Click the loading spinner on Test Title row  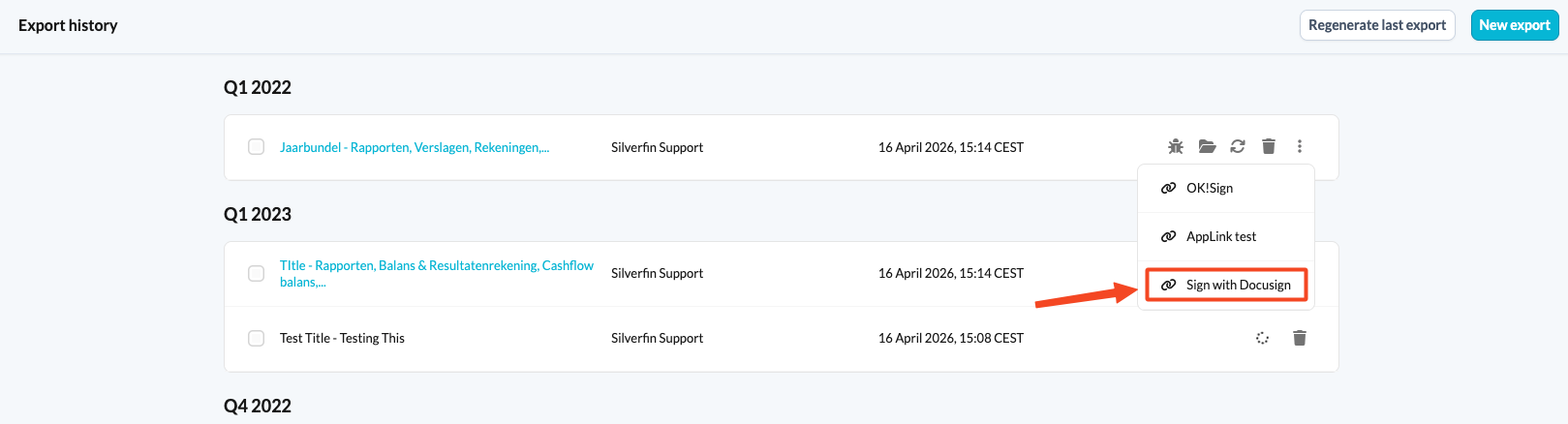point(1262,338)
